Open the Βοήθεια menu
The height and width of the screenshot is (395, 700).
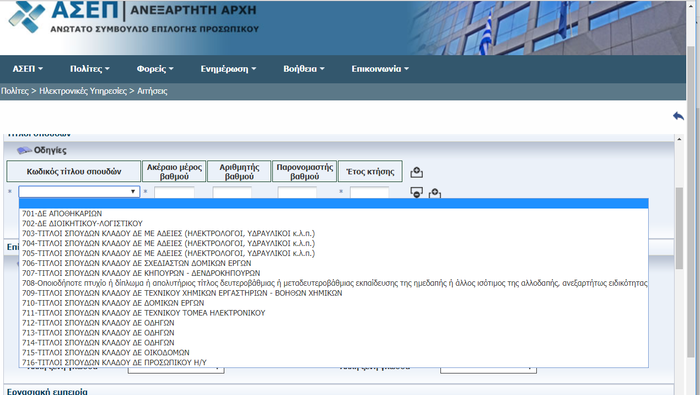tap(304, 69)
